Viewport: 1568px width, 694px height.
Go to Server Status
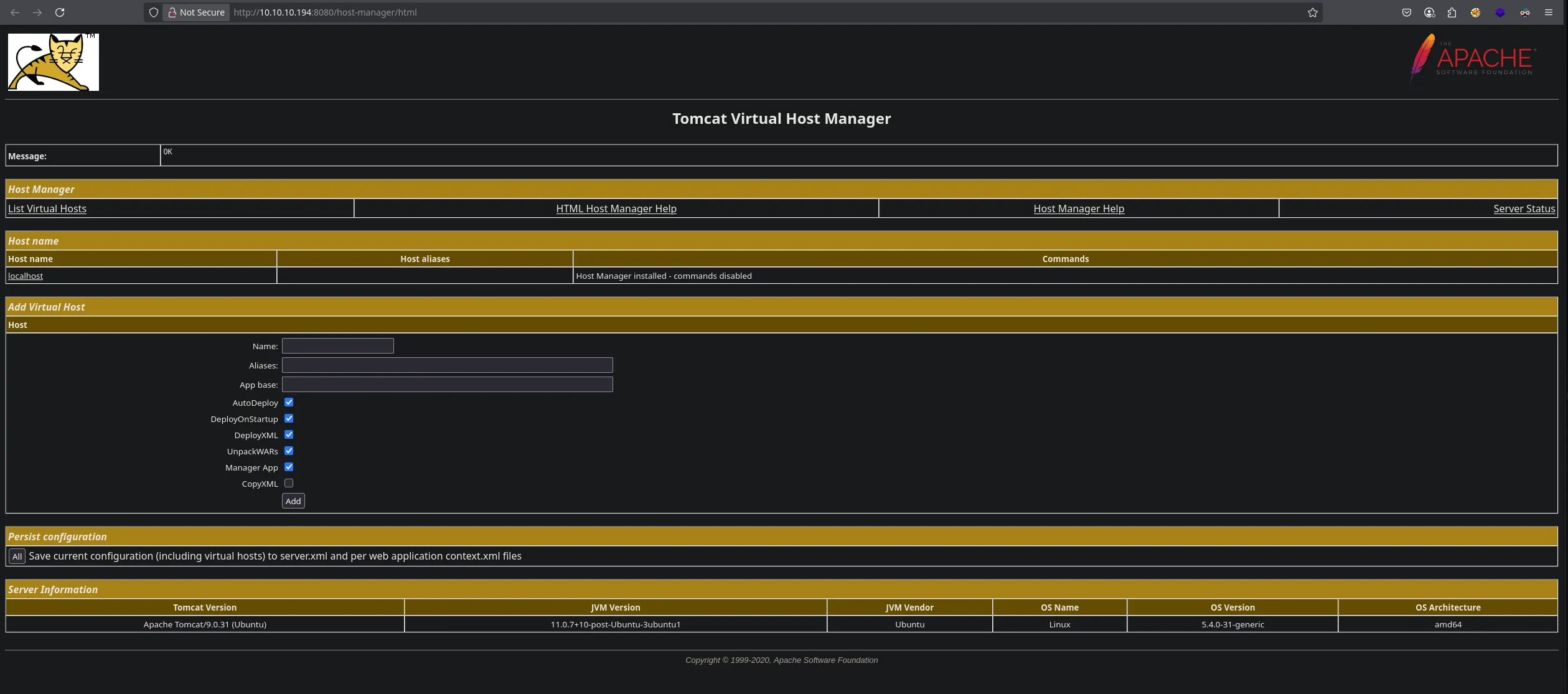click(x=1524, y=209)
